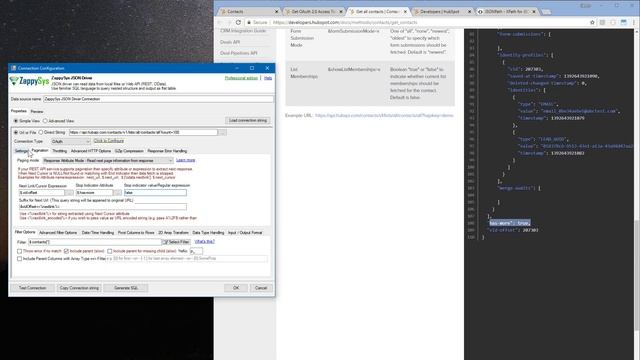Bookmark page with Chrome star icon
Viewport: 640px width, 360px height.
tap(592, 22)
